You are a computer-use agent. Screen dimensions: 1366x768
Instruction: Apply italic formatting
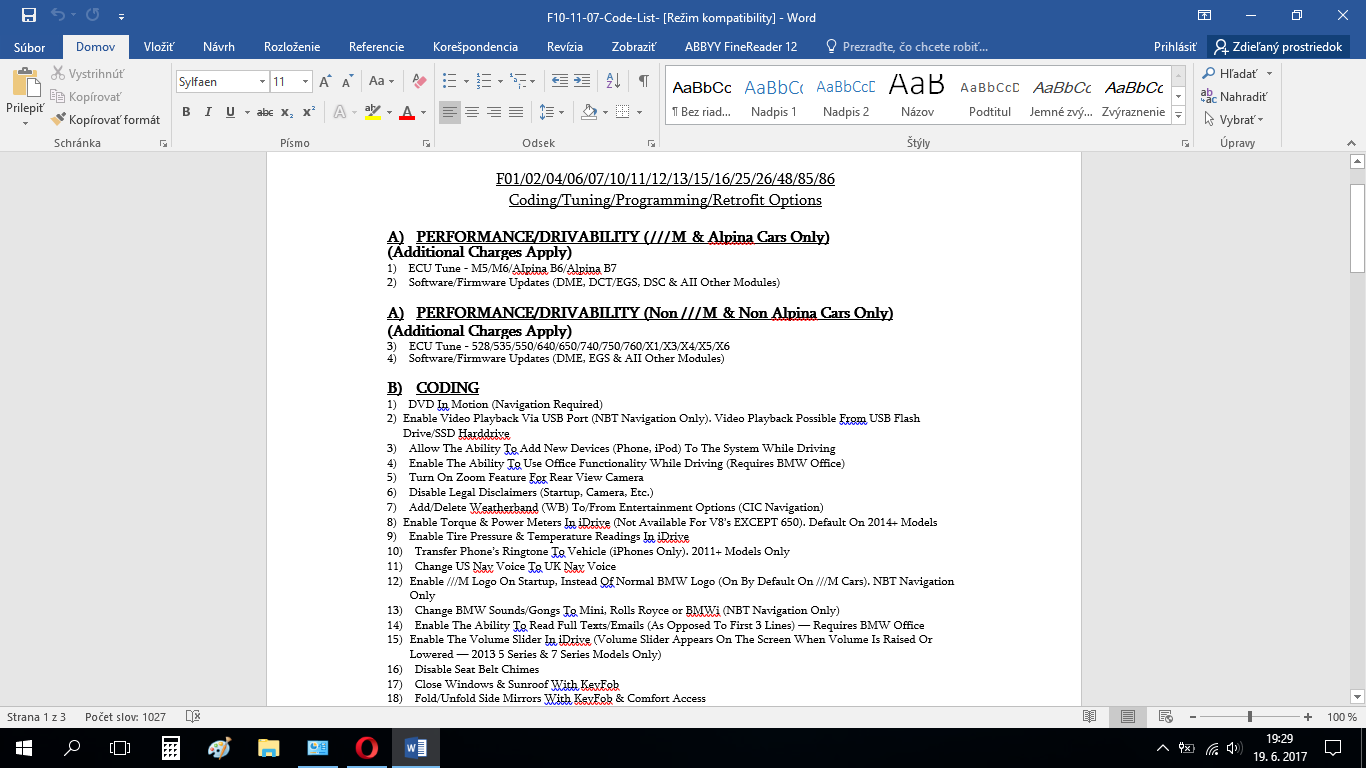(x=208, y=112)
